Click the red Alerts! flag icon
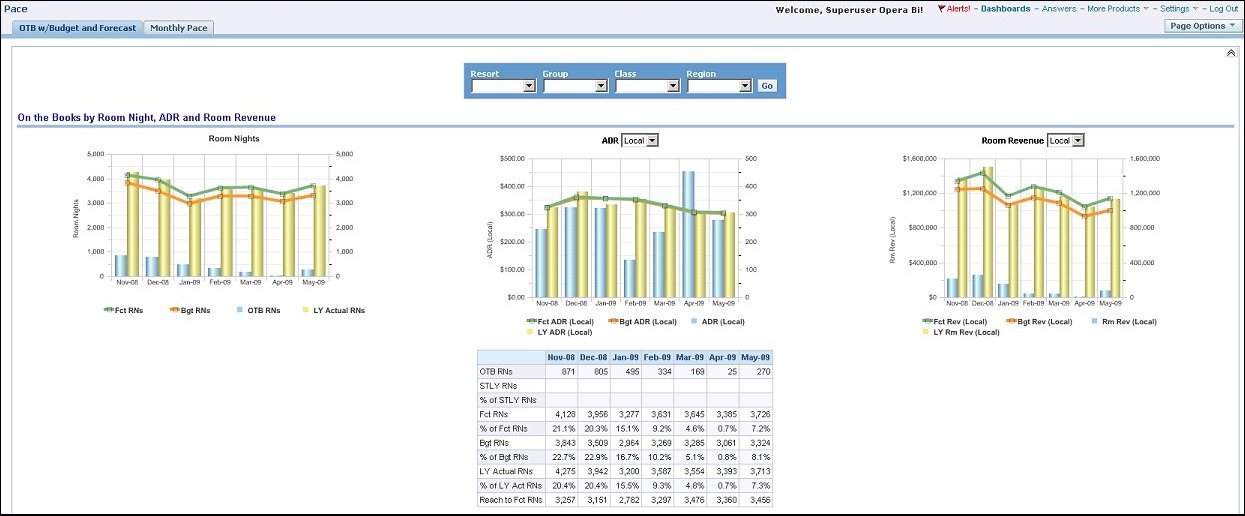Image resolution: width=1245 pixels, height=516 pixels. point(941,9)
